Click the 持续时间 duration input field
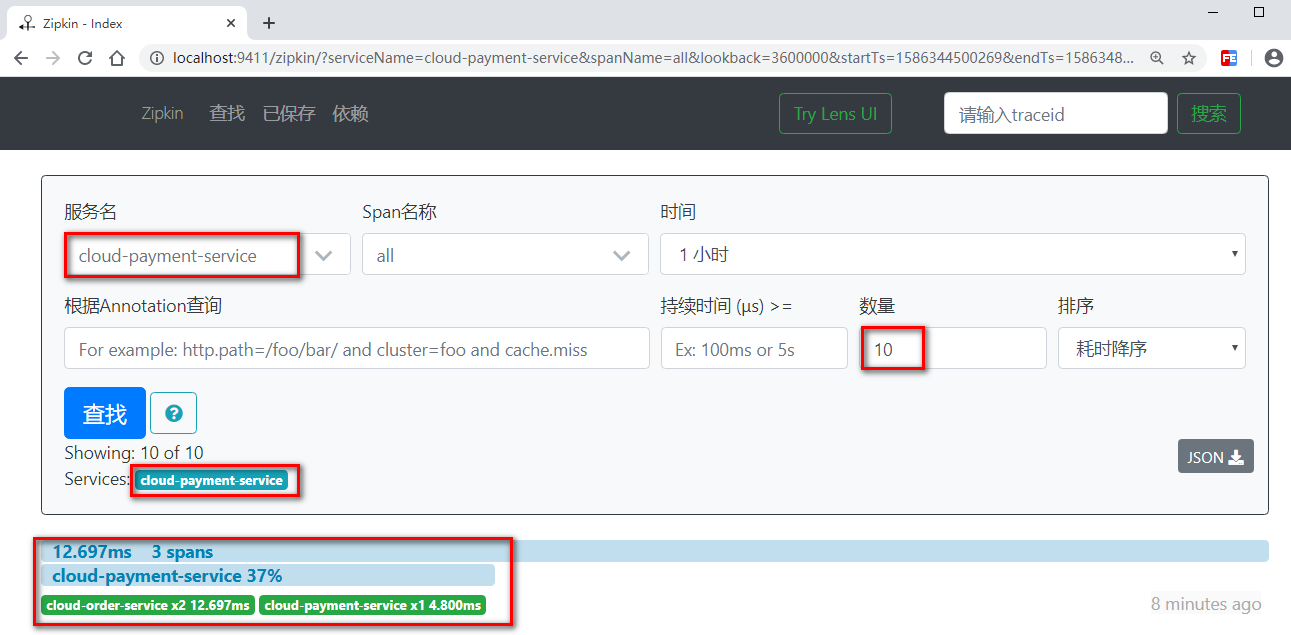Screen dimensions: 1291x635 point(754,348)
